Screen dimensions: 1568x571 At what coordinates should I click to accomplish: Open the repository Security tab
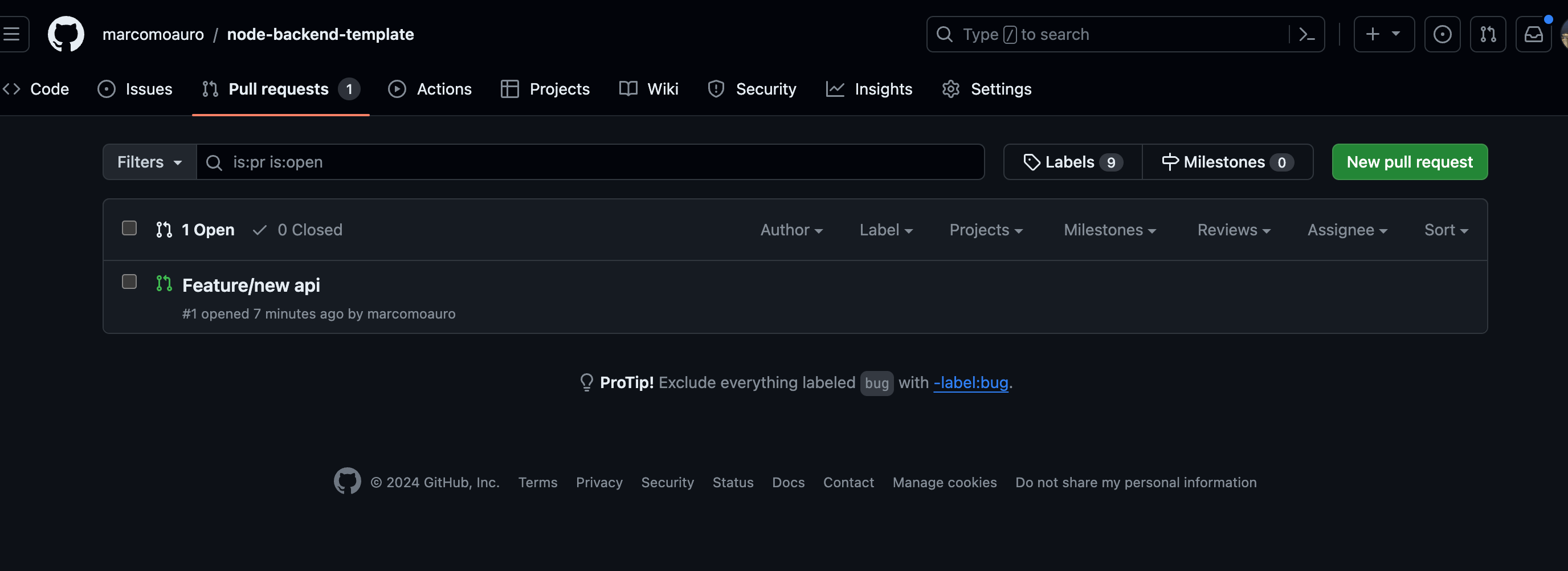coord(752,89)
